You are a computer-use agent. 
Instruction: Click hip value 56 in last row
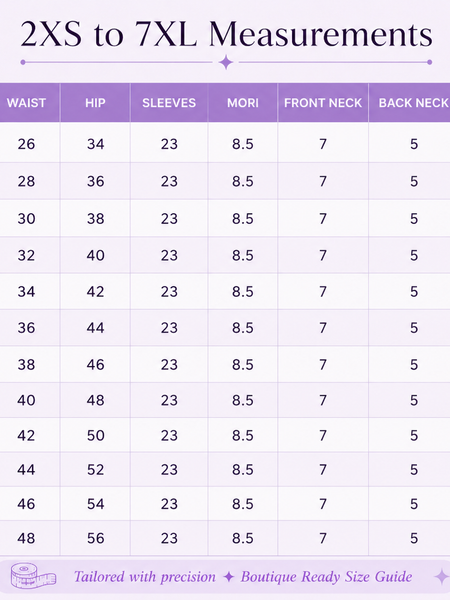96,538
